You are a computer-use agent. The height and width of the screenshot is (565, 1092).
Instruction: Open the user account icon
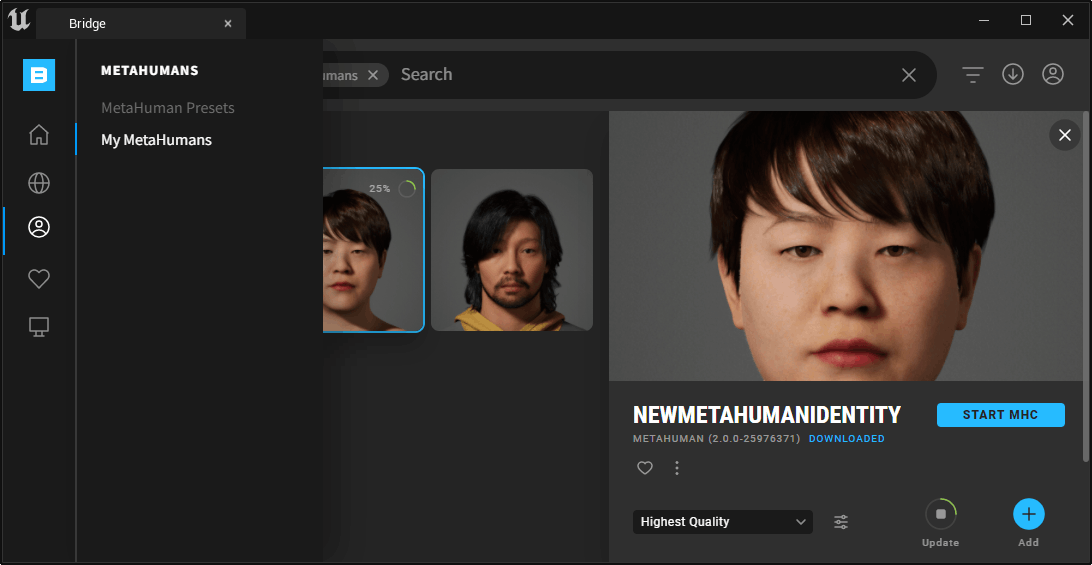click(x=1053, y=74)
